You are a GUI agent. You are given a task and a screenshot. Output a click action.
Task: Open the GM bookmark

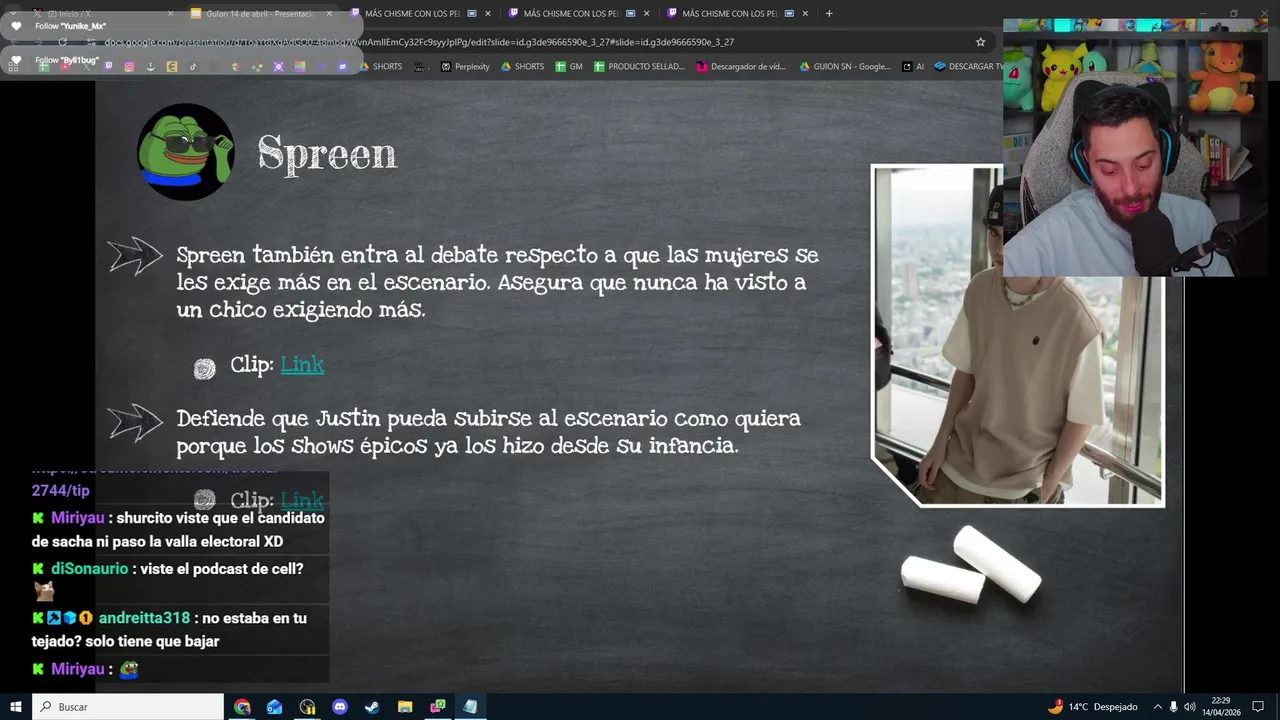coord(569,66)
